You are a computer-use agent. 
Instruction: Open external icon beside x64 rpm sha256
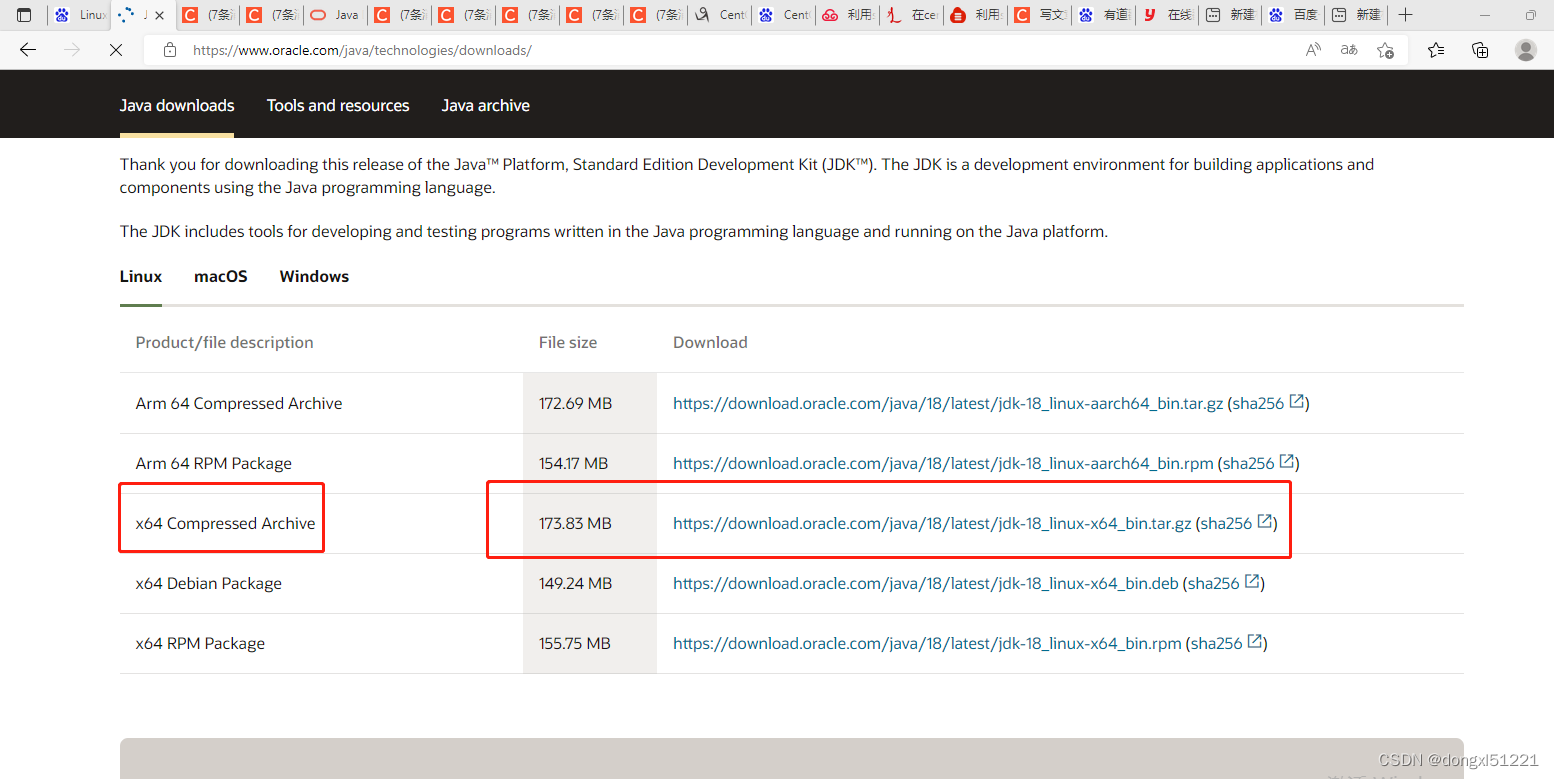coord(1255,641)
